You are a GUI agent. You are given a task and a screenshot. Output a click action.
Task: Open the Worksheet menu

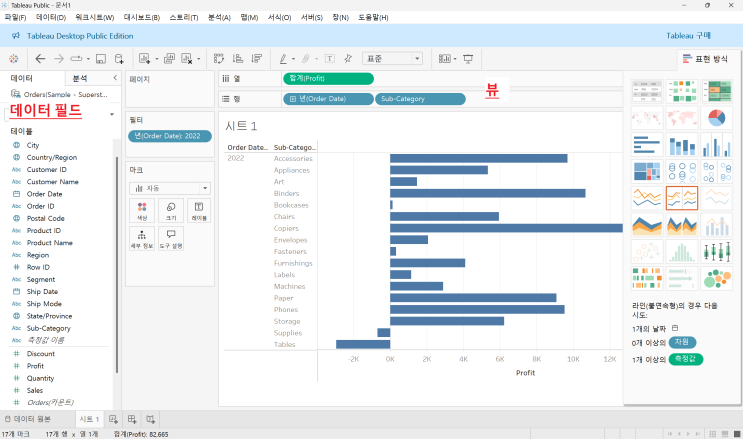[x=94, y=18]
